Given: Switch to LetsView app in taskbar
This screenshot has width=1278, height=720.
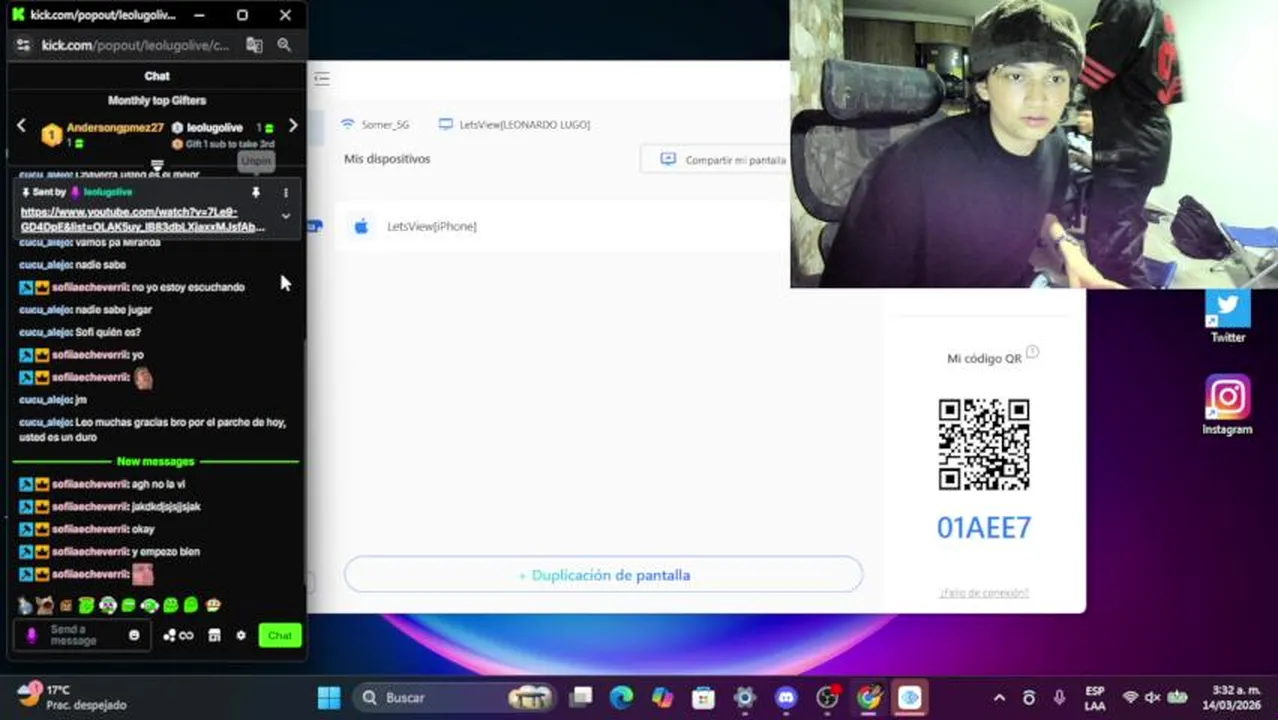Looking at the screenshot, I should [x=909, y=697].
